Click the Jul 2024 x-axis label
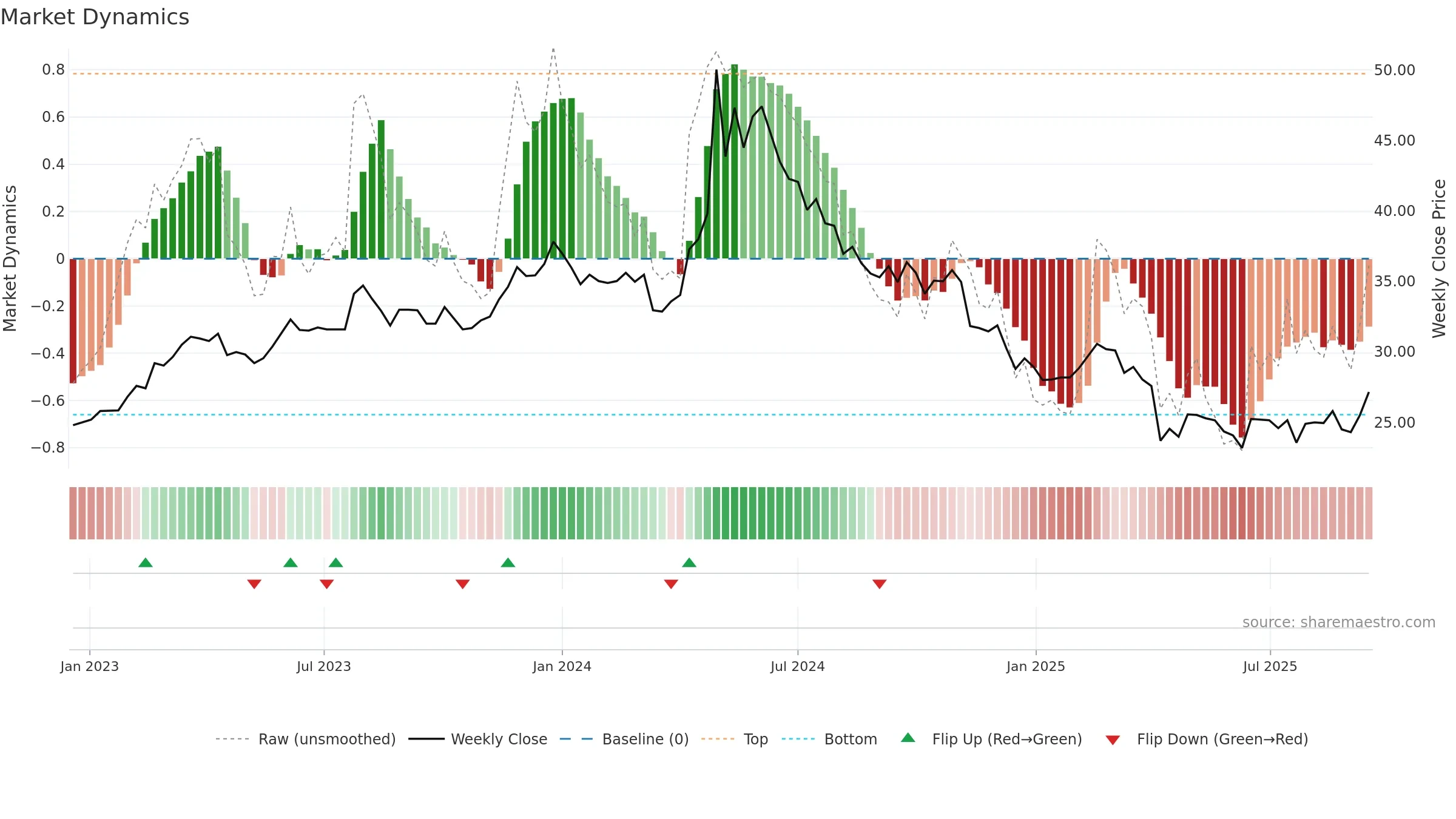Image resolution: width=1456 pixels, height=819 pixels. click(798, 666)
